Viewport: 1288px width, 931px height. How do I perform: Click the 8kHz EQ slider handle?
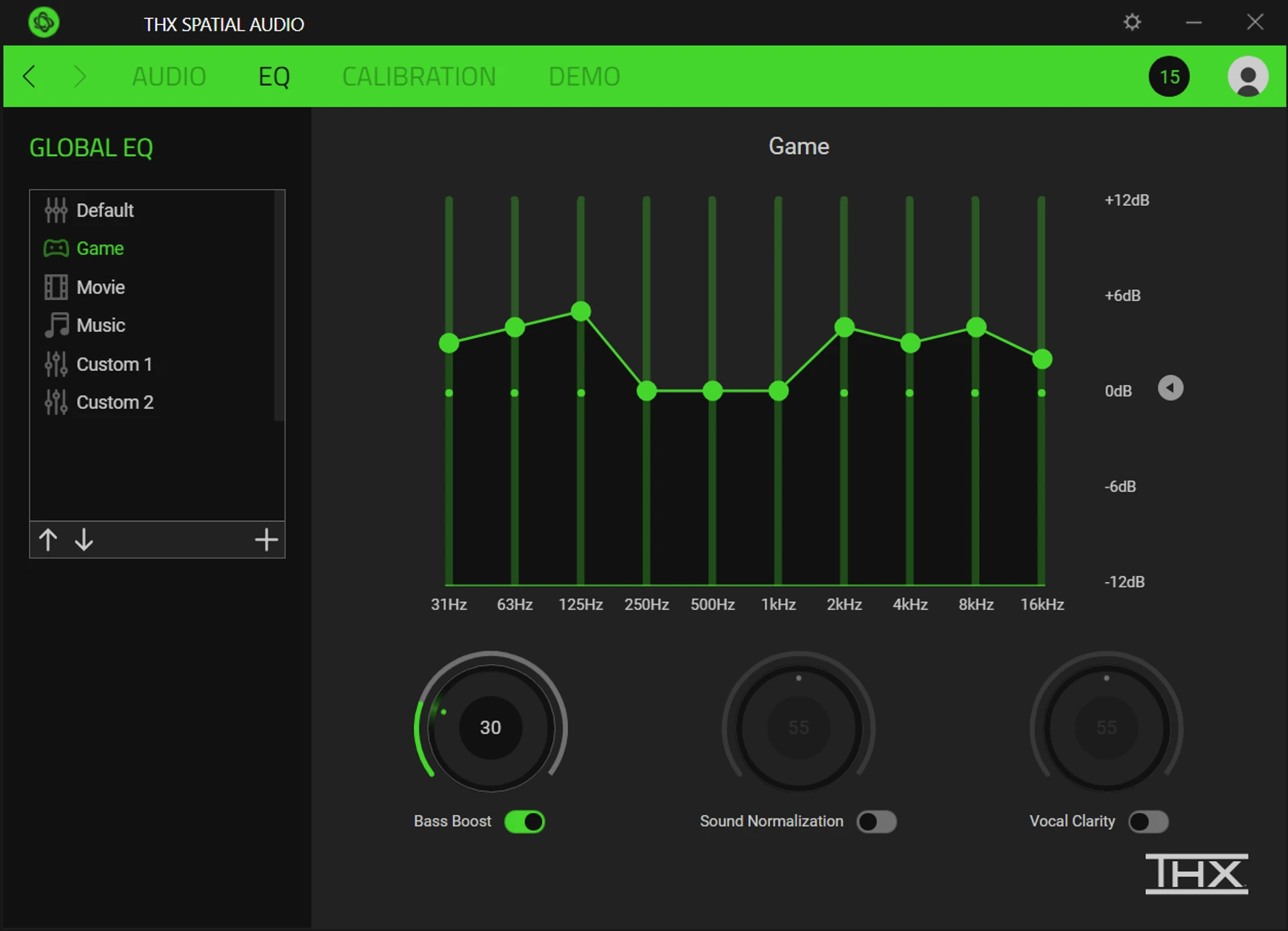(976, 327)
